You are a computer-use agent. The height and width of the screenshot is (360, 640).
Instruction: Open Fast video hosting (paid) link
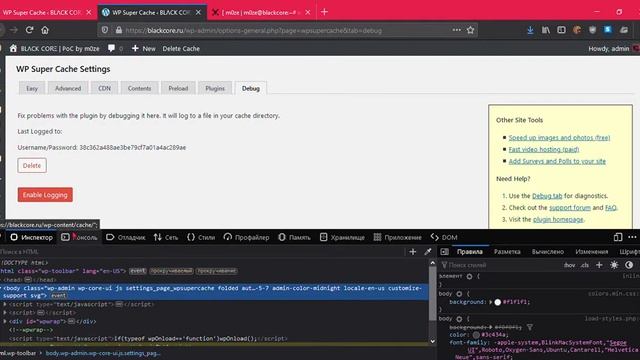click(x=544, y=149)
